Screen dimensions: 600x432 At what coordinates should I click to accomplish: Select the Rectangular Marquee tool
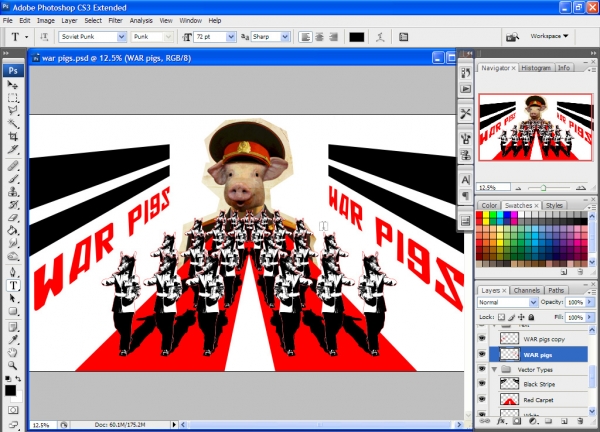click(13, 98)
